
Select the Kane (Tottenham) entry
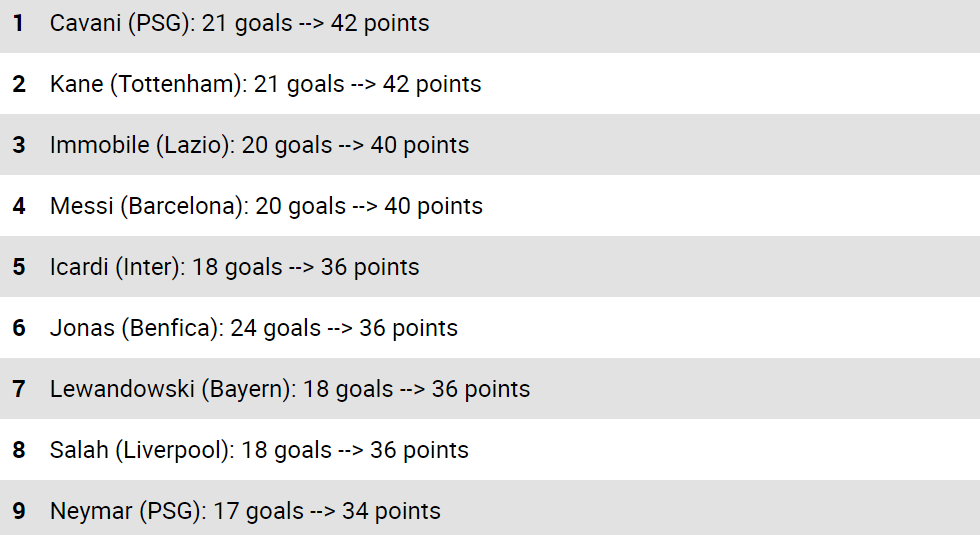coord(265,84)
